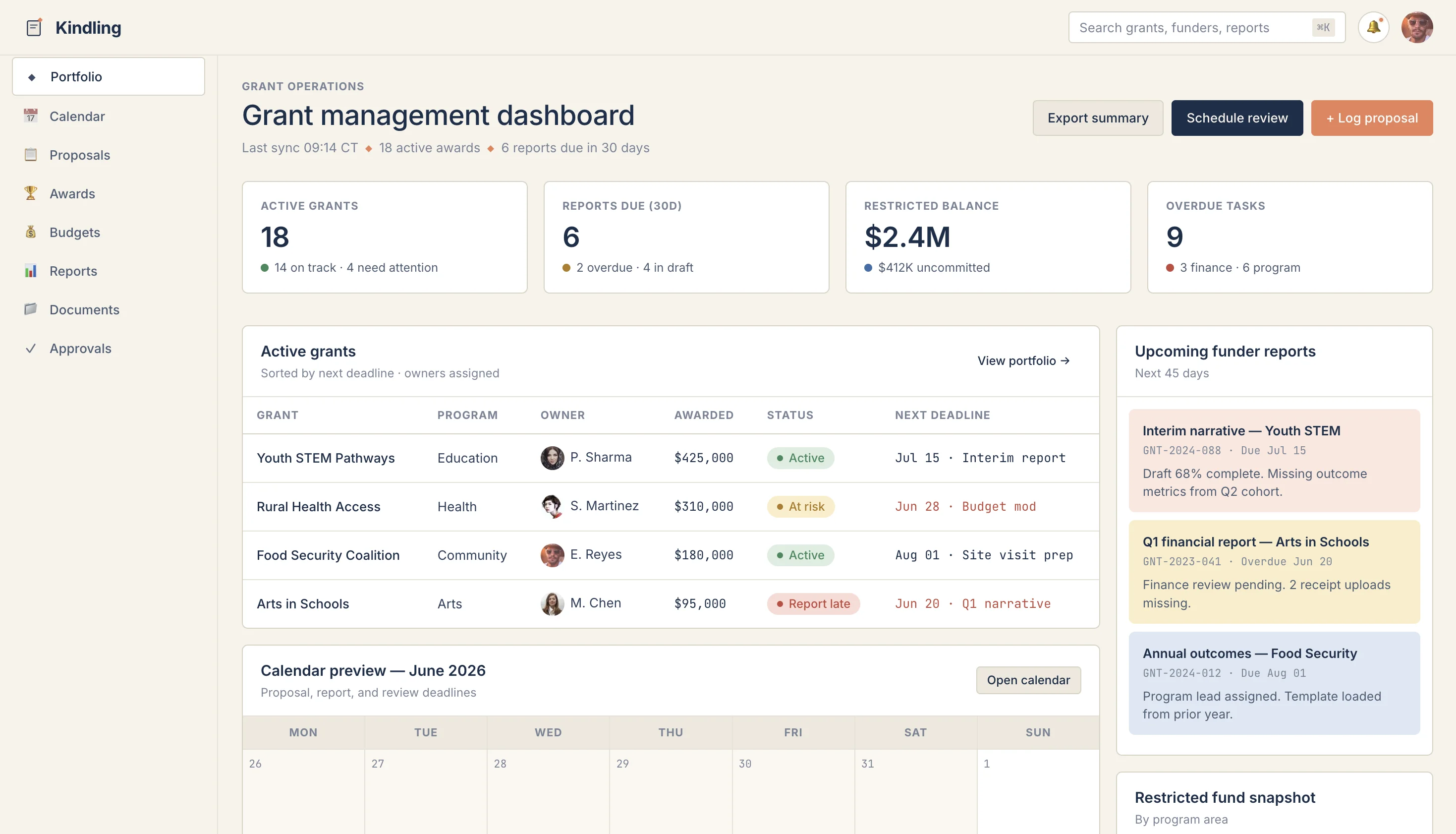
Task: Click S. Martinez's avatar
Action: click(x=552, y=506)
